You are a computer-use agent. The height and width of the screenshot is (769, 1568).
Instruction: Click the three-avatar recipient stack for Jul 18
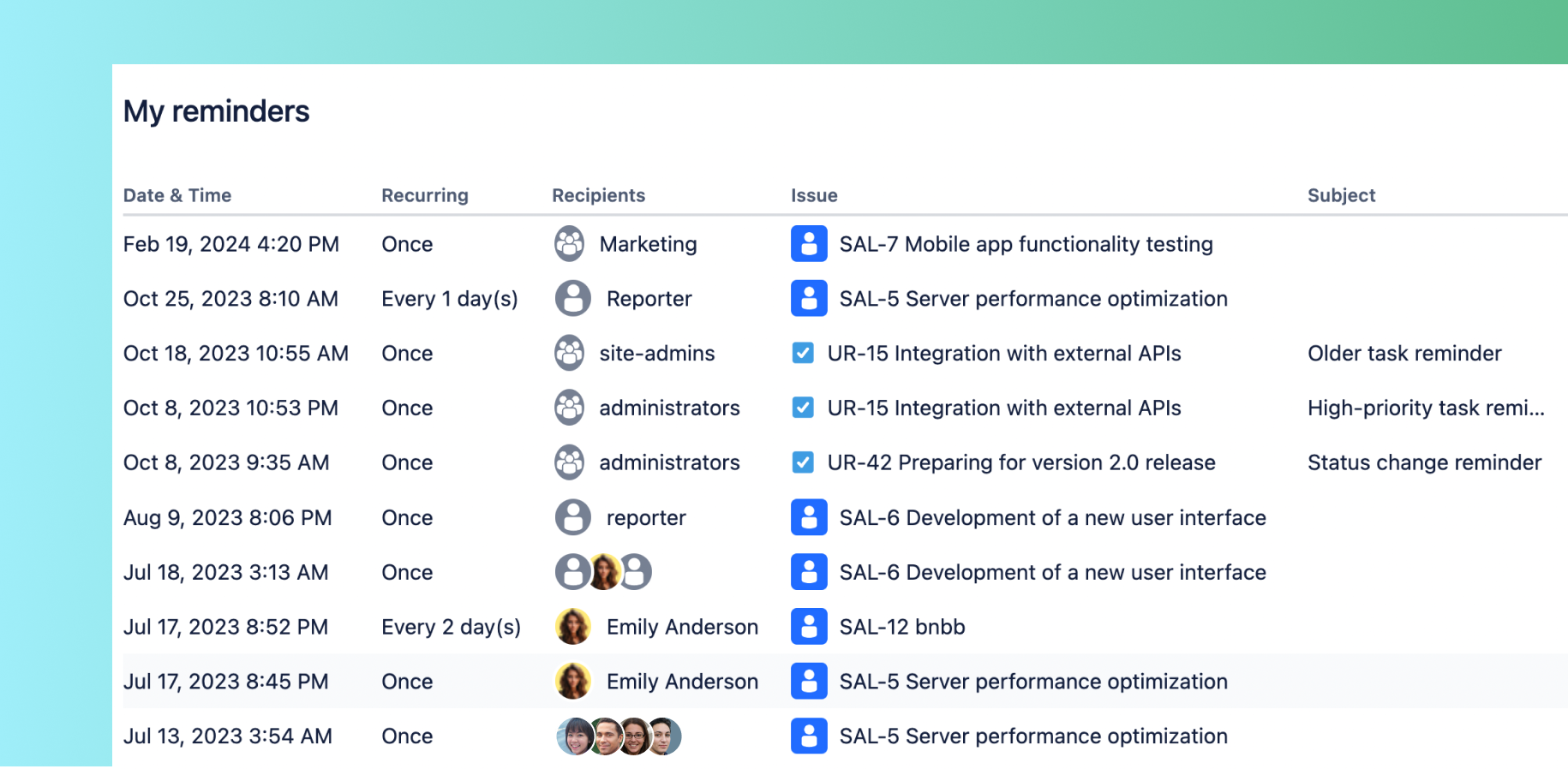[603, 572]
